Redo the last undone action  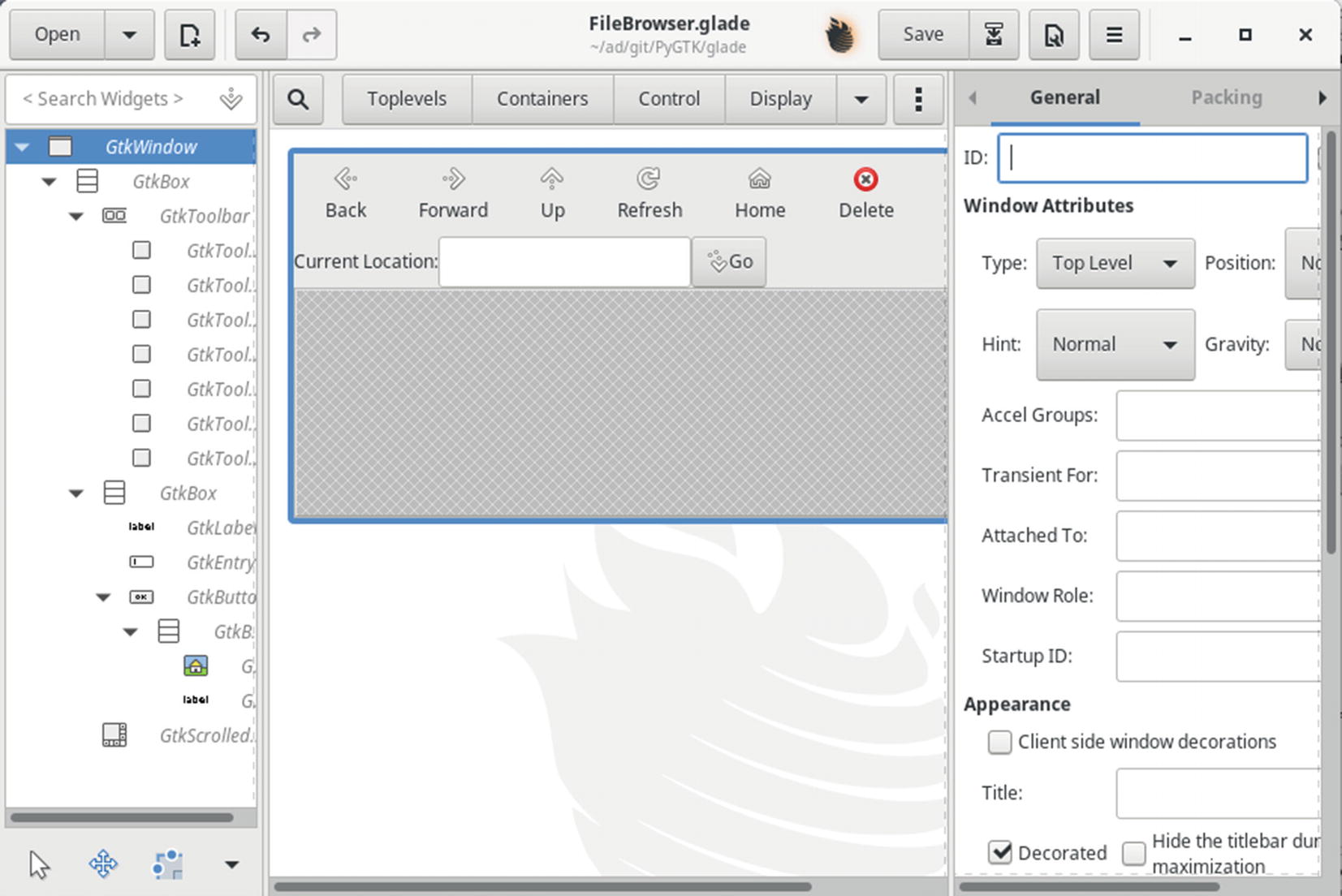tap(312, 35)
